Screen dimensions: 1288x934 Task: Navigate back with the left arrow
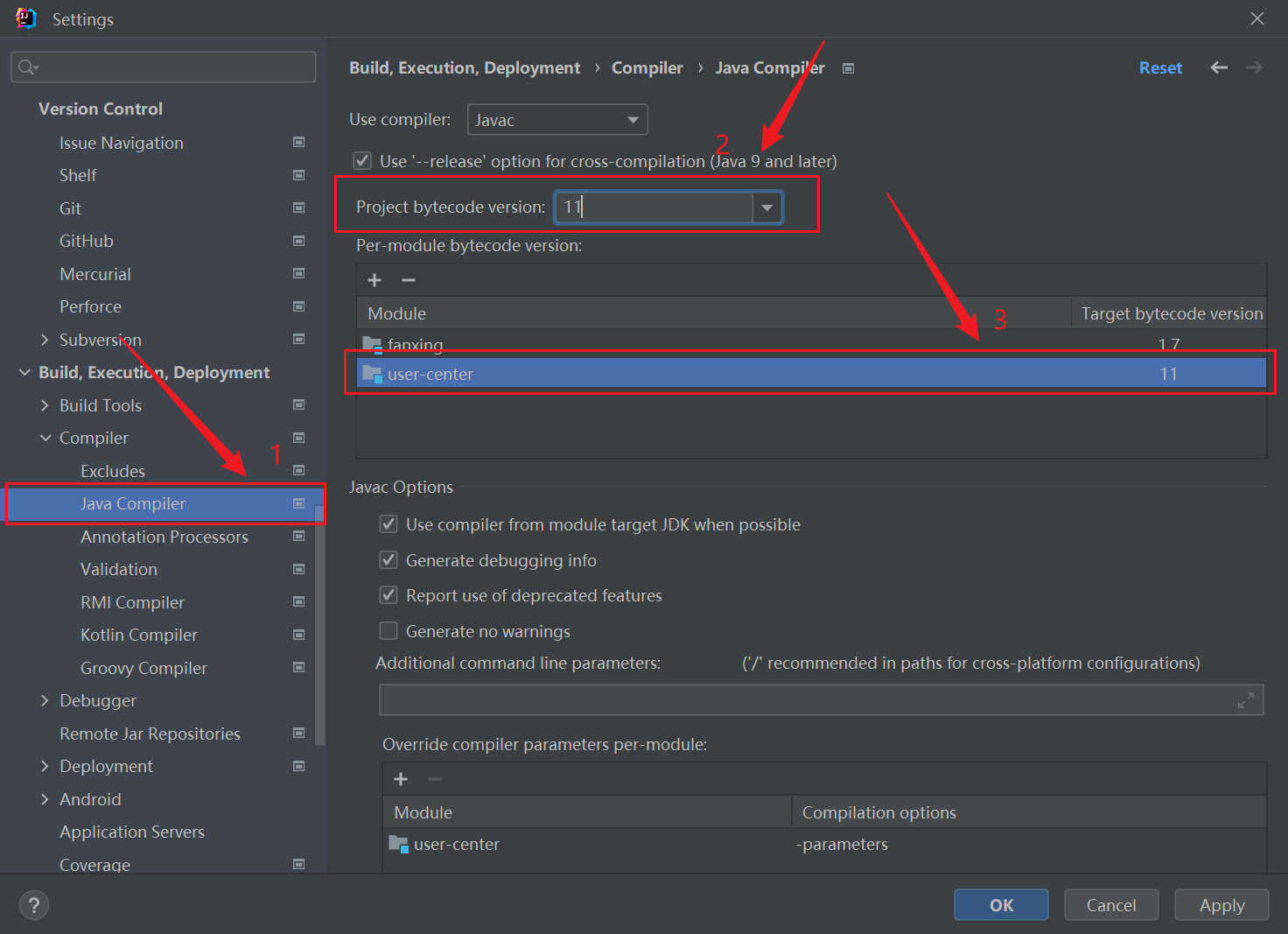tap(1219, 67)
